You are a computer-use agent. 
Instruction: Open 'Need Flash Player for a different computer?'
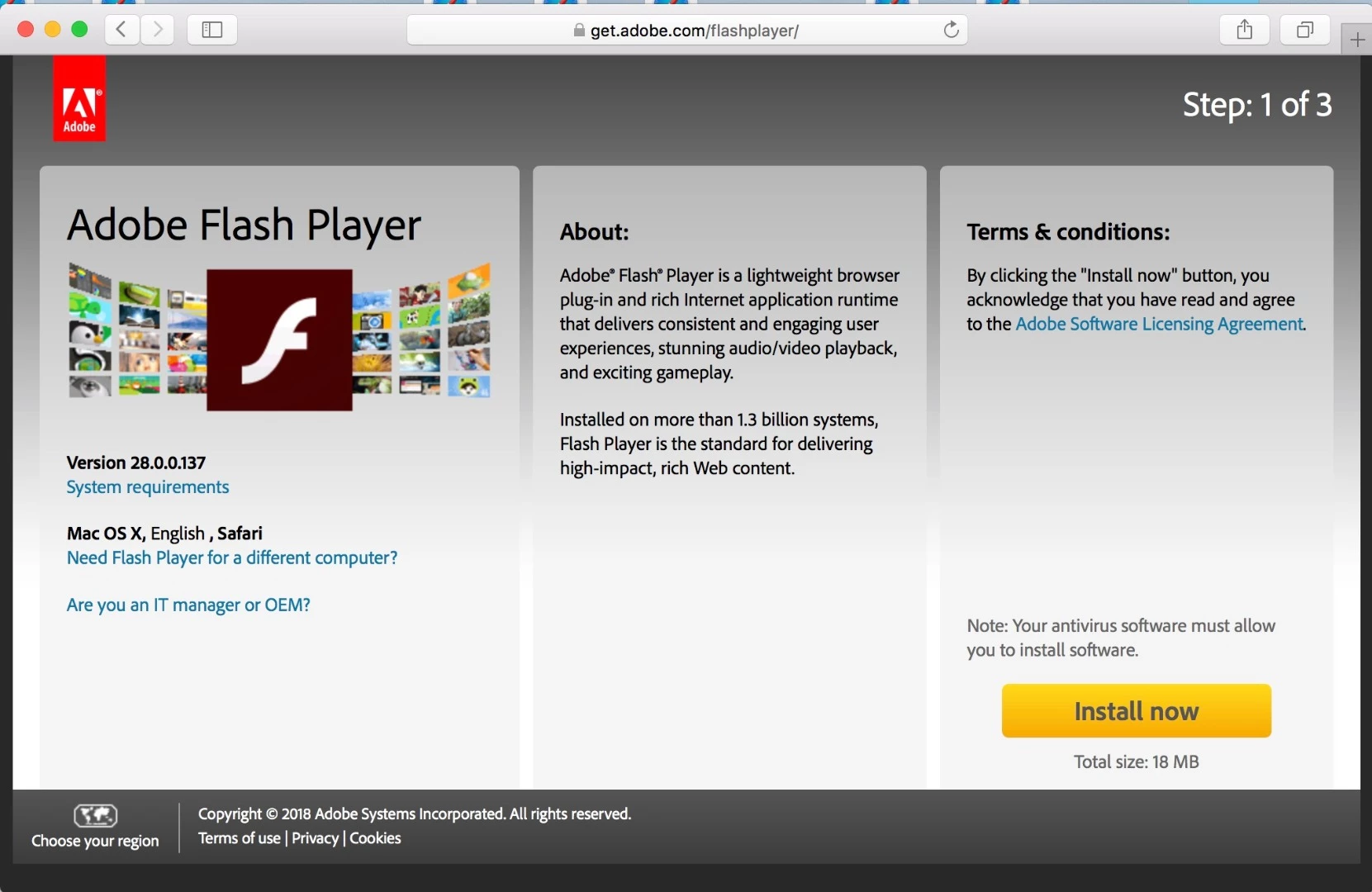click(x=232, y=558)
